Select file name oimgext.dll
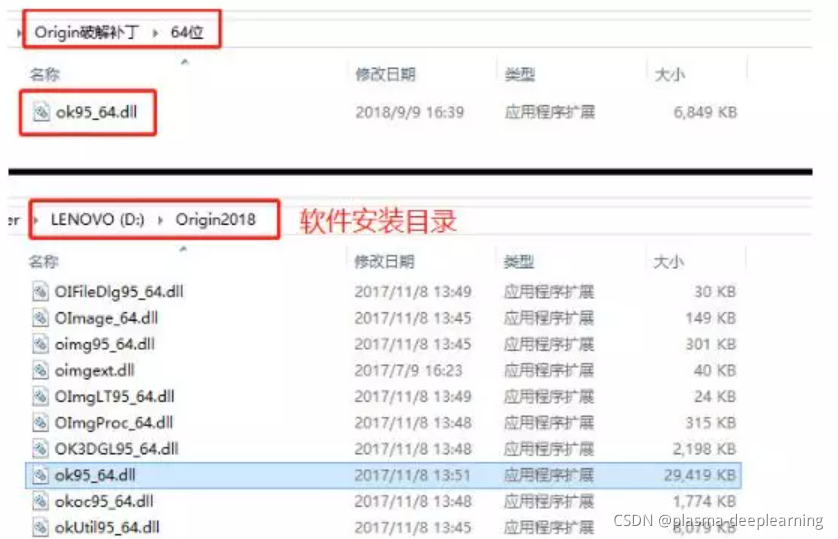This screenshot has width=838, height=539. (x=95, y=370)
